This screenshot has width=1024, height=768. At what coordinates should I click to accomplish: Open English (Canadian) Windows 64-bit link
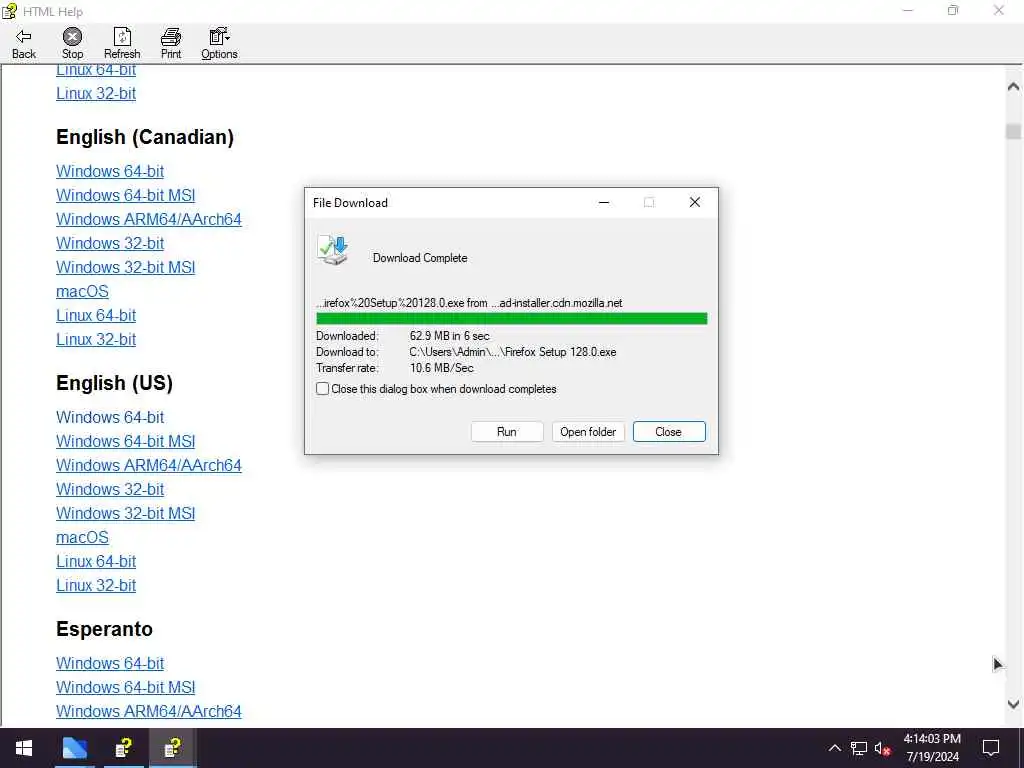coord(110,171)
